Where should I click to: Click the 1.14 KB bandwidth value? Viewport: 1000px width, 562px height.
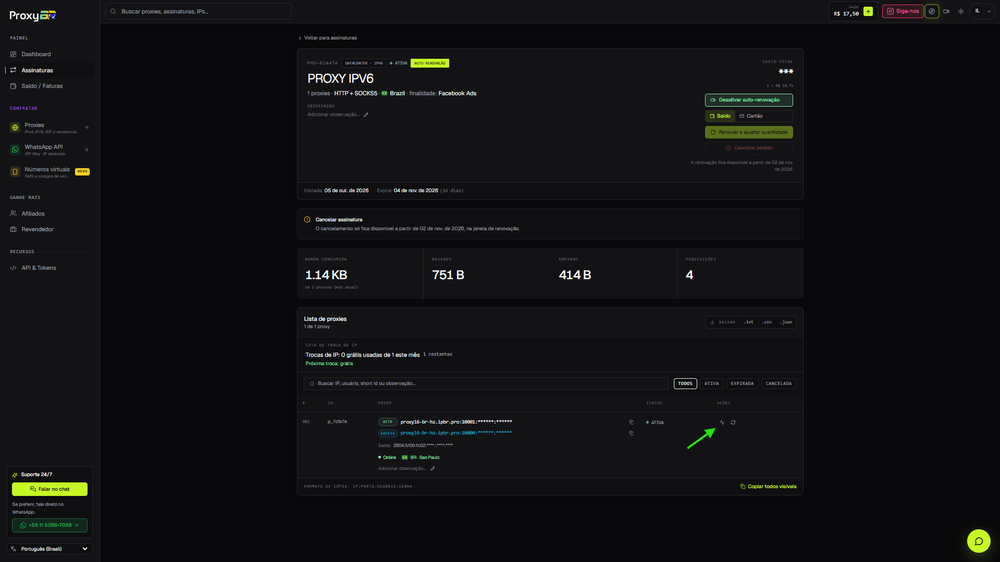point(326,275)
